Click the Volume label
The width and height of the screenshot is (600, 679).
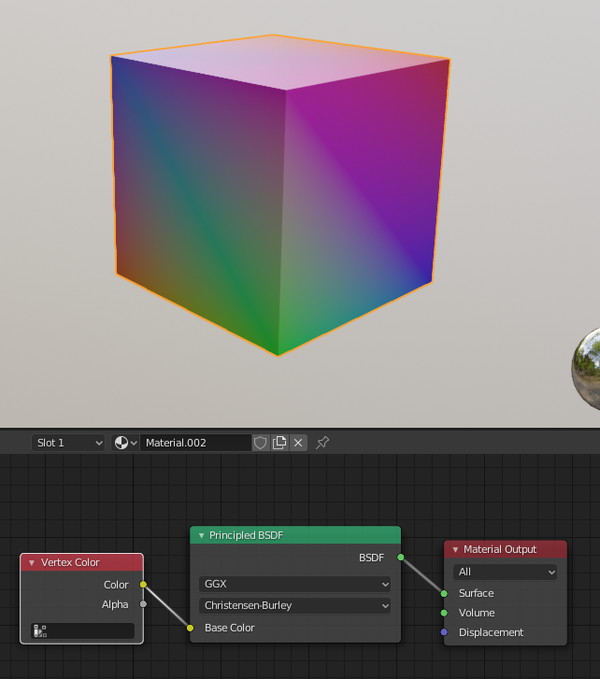point(477,613)
